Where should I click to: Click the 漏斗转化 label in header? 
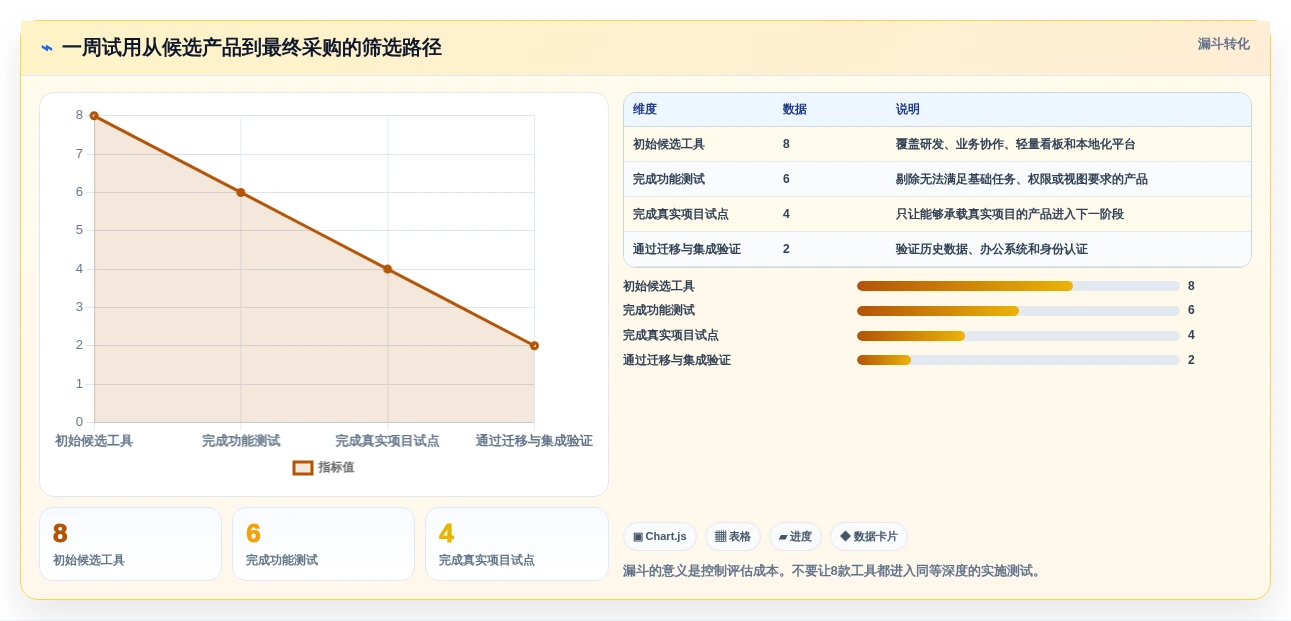[x=1224, y=44]
